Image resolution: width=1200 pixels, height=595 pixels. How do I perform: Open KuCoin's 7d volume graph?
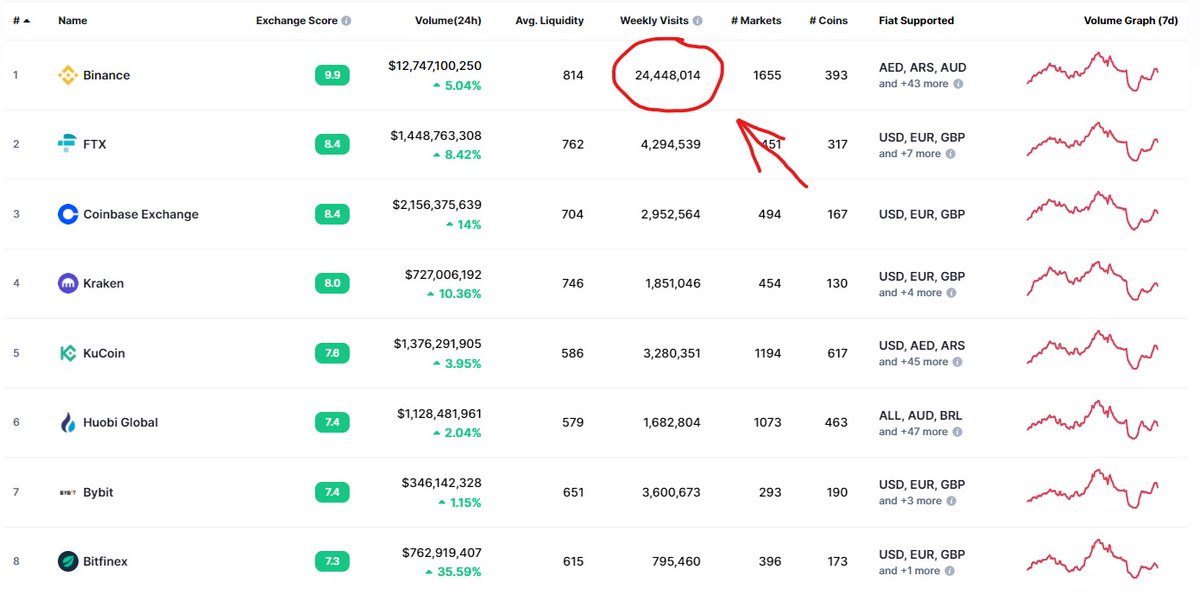(1093, 350)
